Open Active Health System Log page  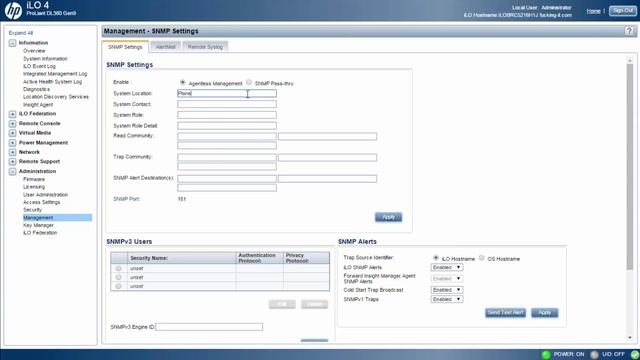pyautogui.click(x=52, y=82)
